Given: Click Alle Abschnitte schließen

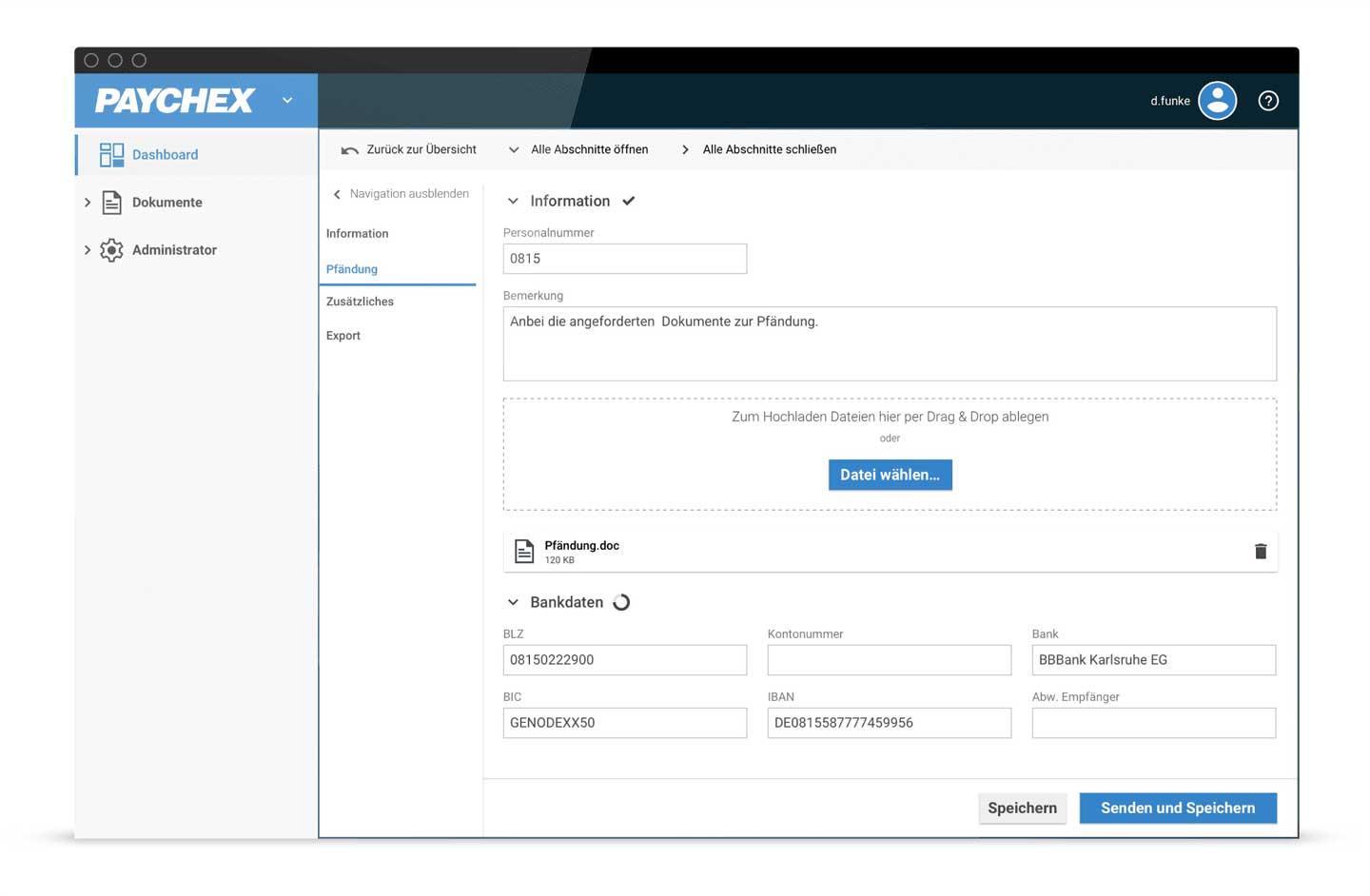Looking at the screenshot, I should [x=770, y=149].
